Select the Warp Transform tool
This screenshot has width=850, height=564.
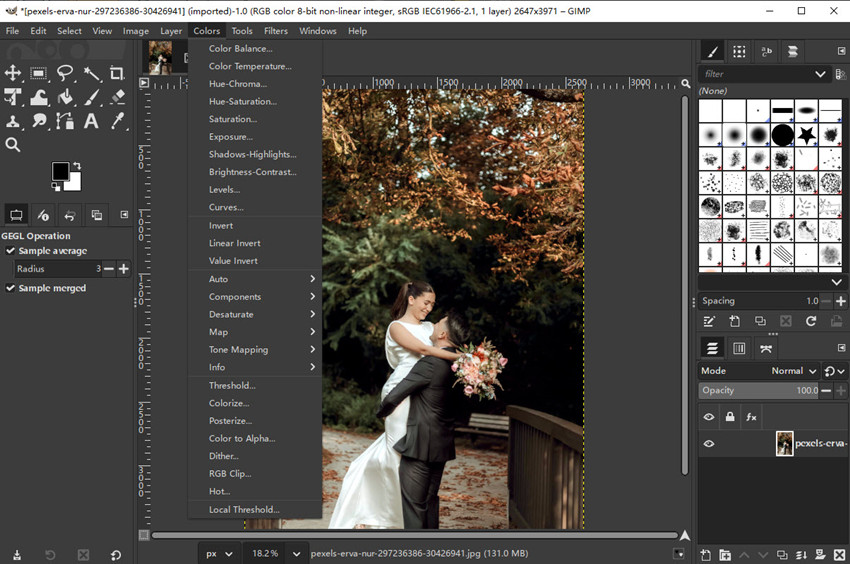click(x=38, y=97)
